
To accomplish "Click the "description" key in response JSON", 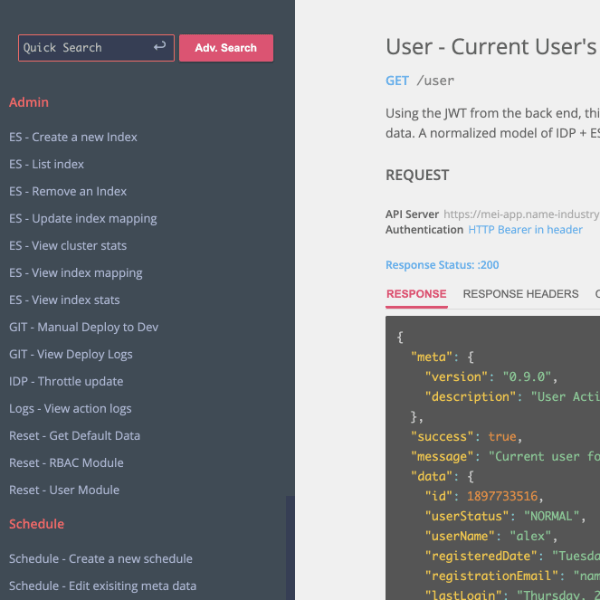I will pyautogui.click(x=470, y=397).
